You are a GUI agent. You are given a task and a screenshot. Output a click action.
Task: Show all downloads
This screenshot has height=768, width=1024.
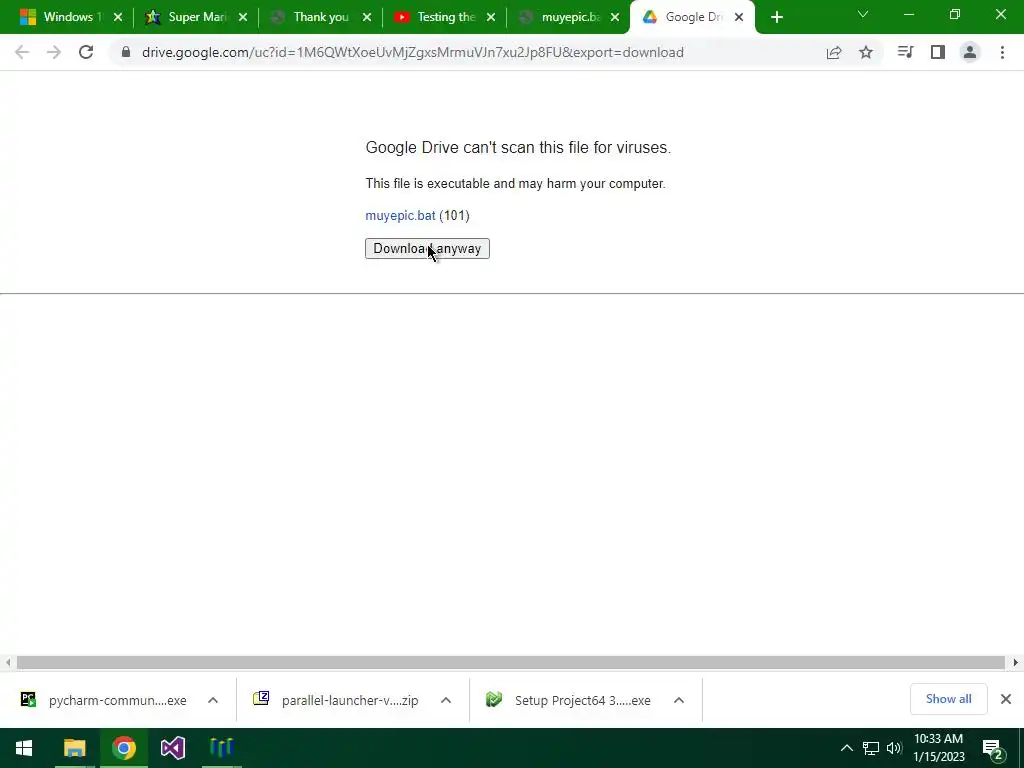[x=948, y=699]
